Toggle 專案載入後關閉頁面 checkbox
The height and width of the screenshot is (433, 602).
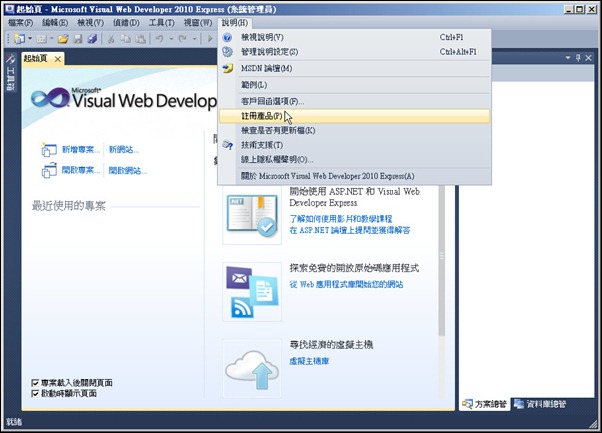click(x=35, y=383)
